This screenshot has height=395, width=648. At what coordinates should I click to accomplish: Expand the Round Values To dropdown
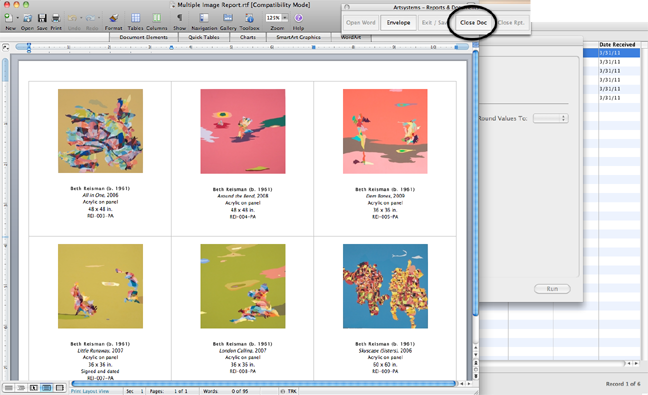tap(551, 118)
